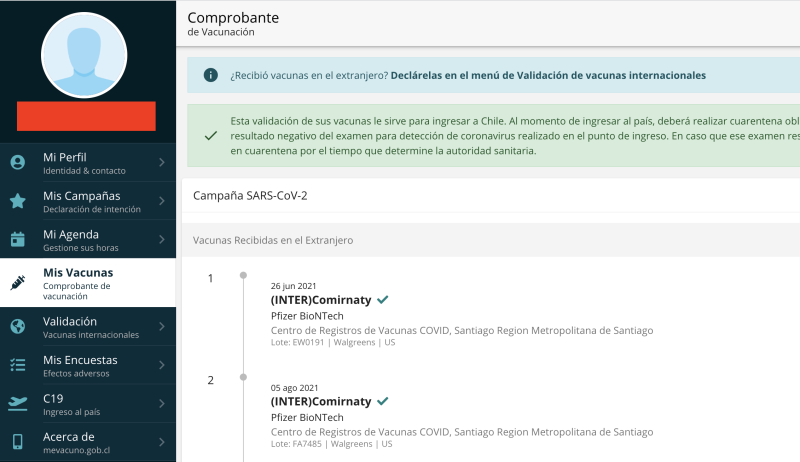Viewport: 800px width, 462px height.
Task: Click the Mis Vacunas syringe icon
Action: click(x=18, y=283)
